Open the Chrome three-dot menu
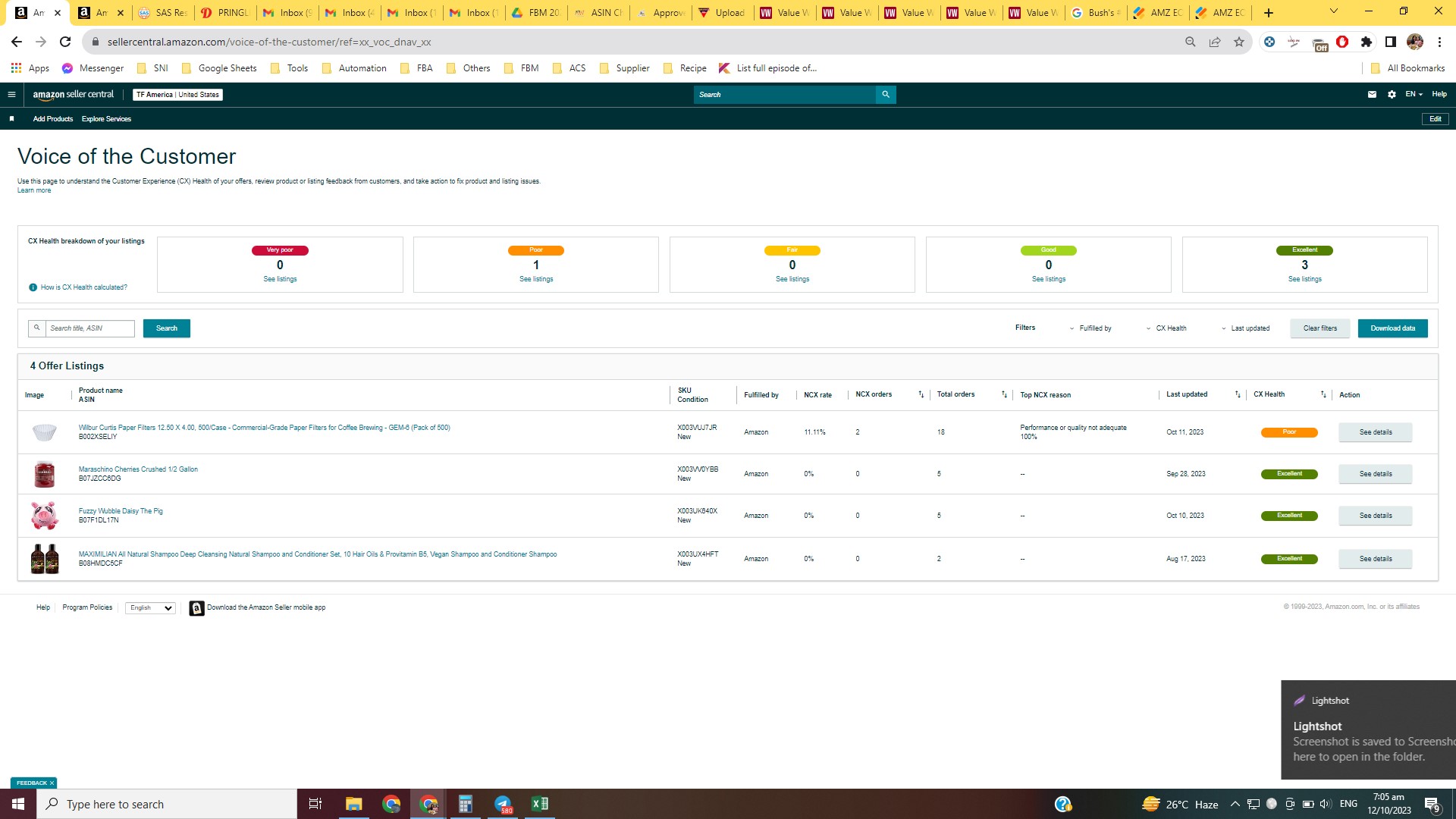The height and width of the screenshot is (819, 1456). (1439, 42)
